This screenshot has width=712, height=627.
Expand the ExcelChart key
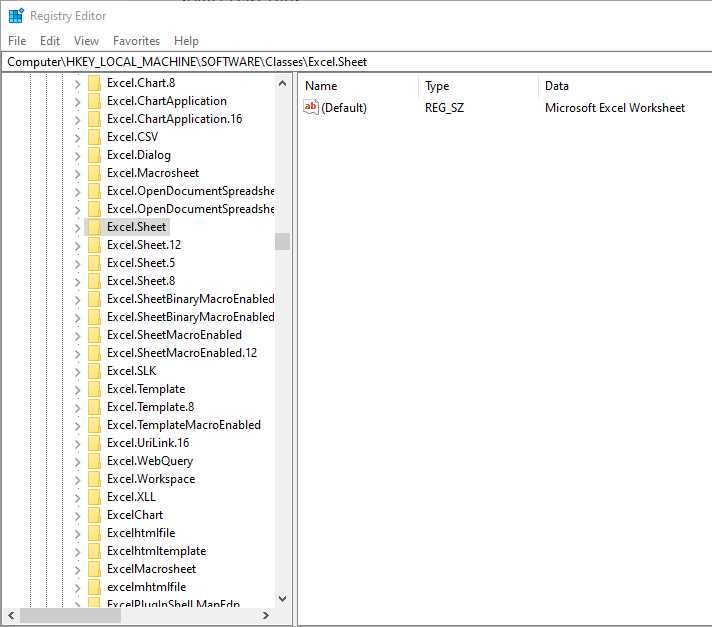pos(77,516)
